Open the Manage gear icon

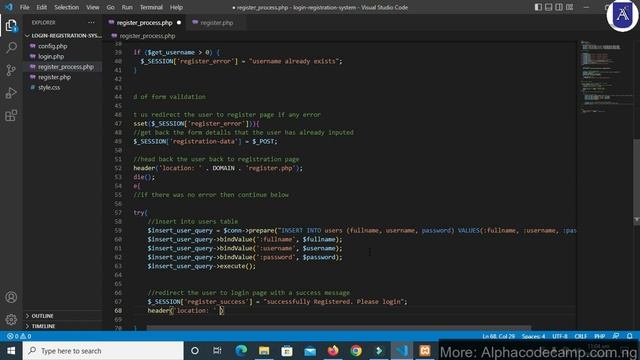coord(11,319)
